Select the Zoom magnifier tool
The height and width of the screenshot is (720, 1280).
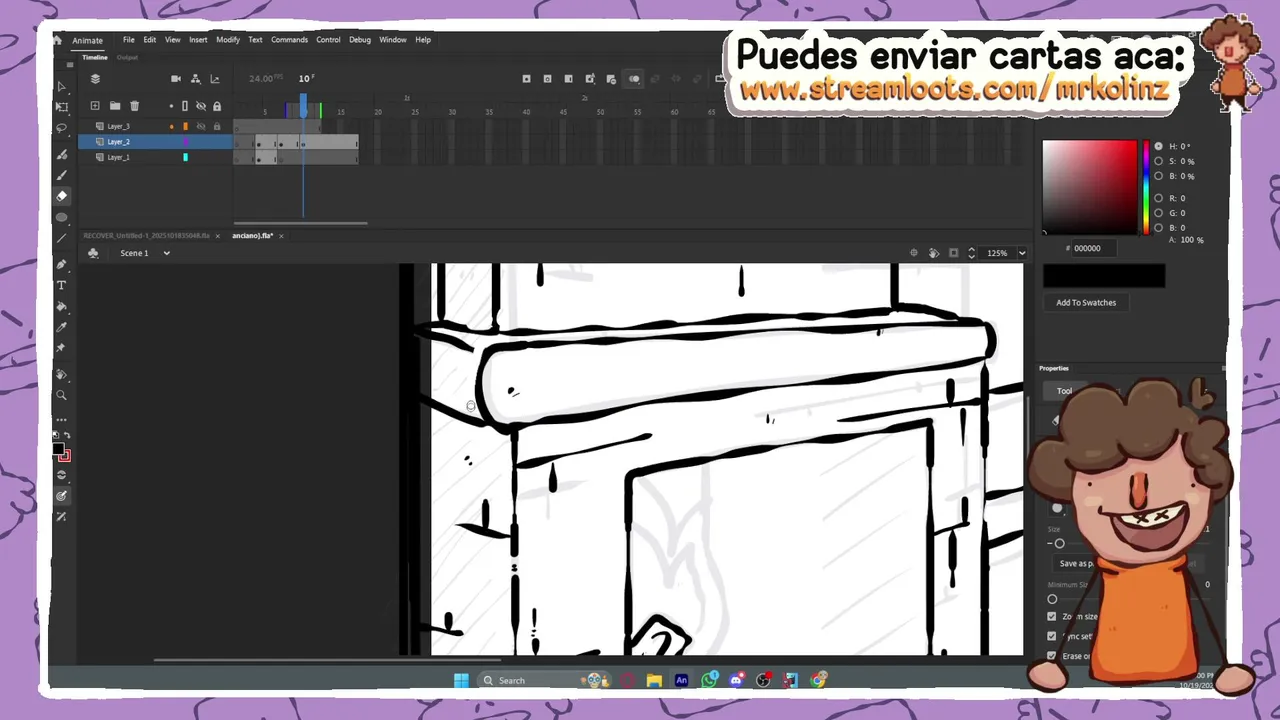(x=61, y=395)
